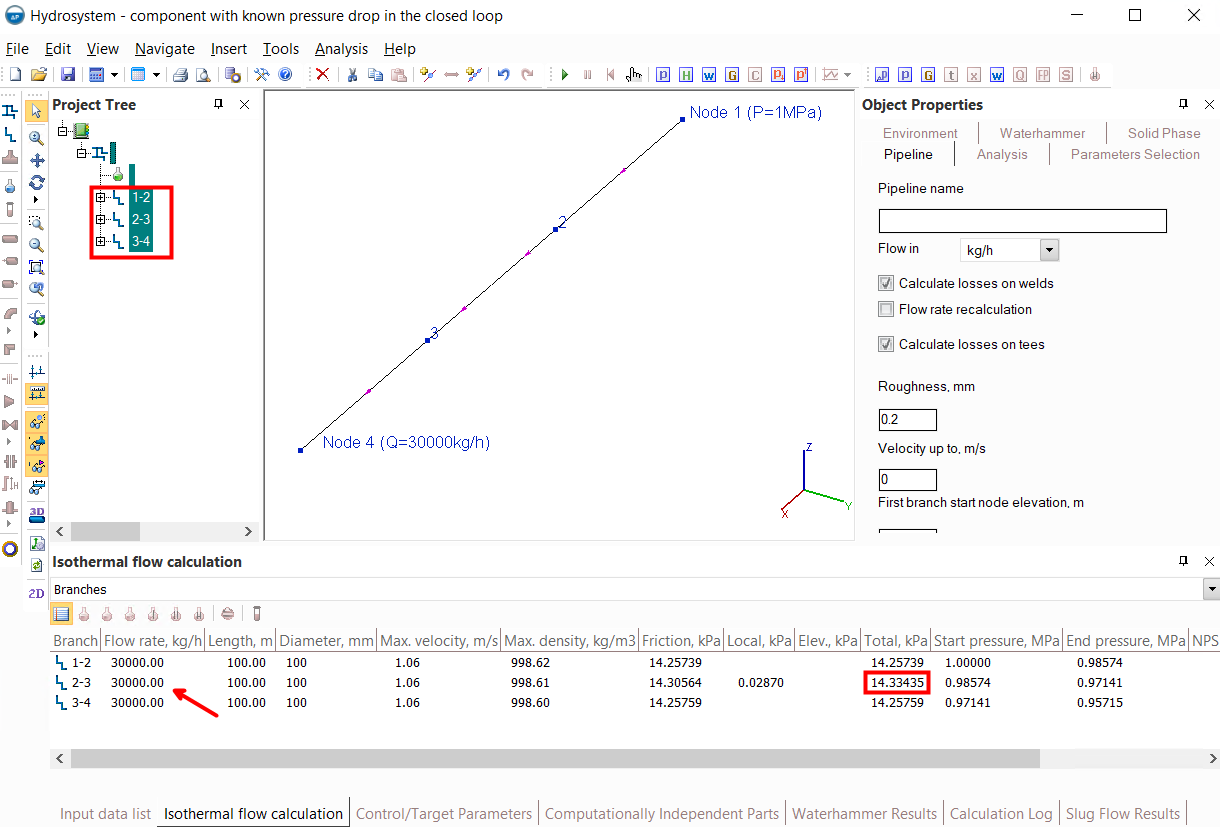Expand branch 1-2 in Project Tree

(x=100, y=197)
